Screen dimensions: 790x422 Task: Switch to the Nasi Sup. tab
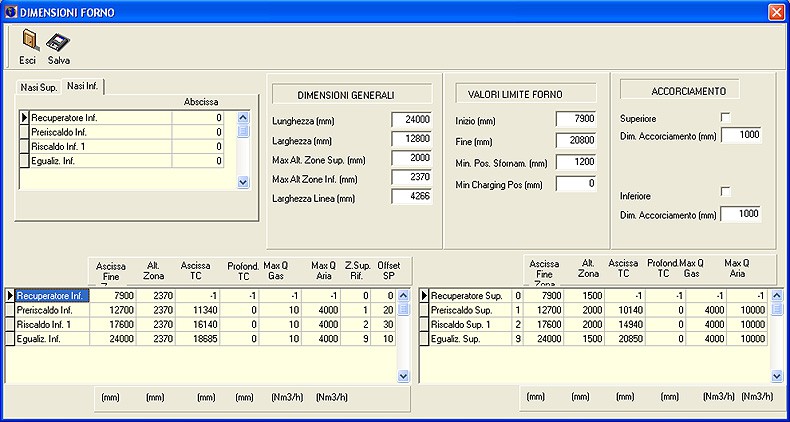click(x=39, y=87)
